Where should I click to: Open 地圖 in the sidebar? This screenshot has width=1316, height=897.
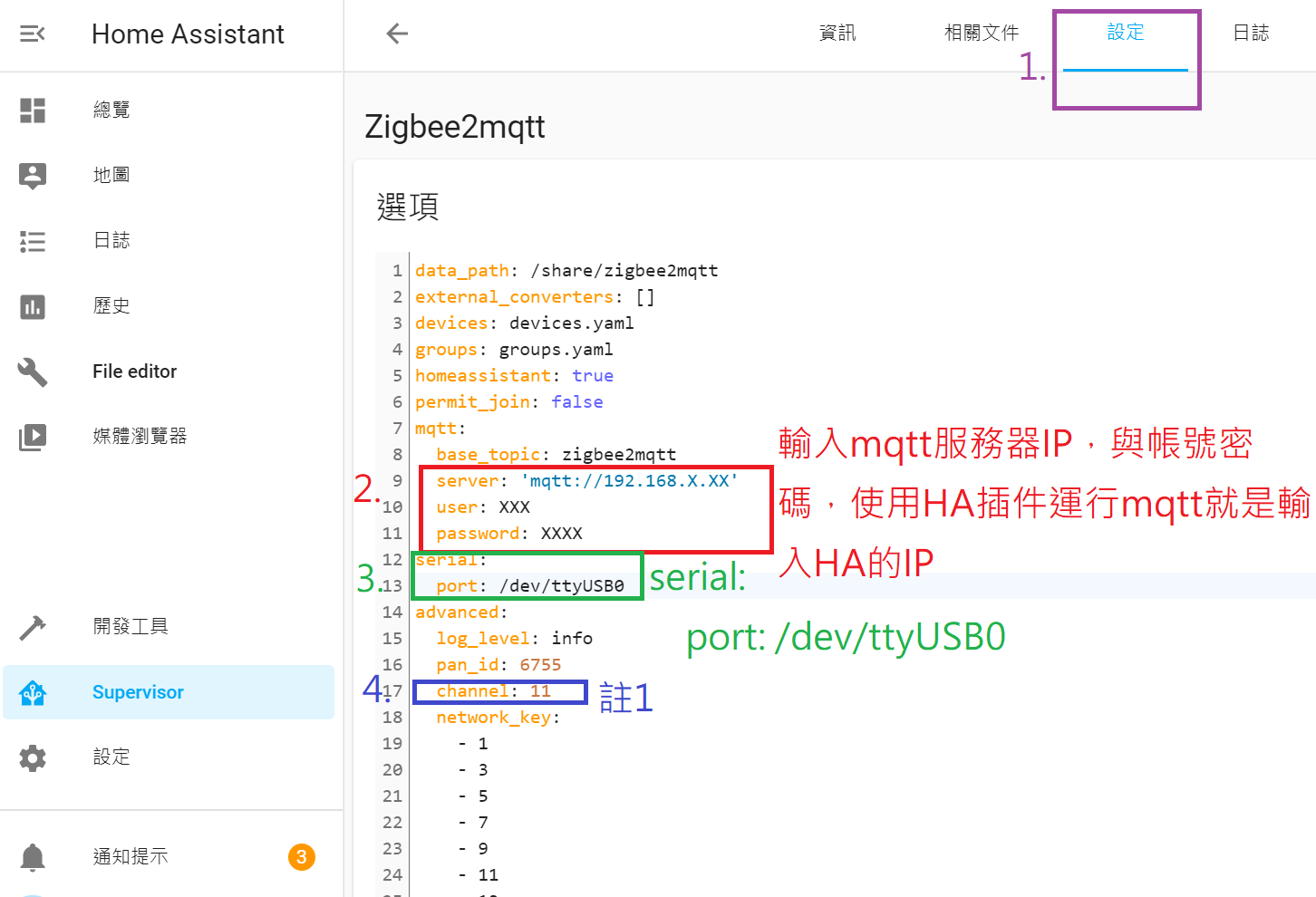point(111,175)
